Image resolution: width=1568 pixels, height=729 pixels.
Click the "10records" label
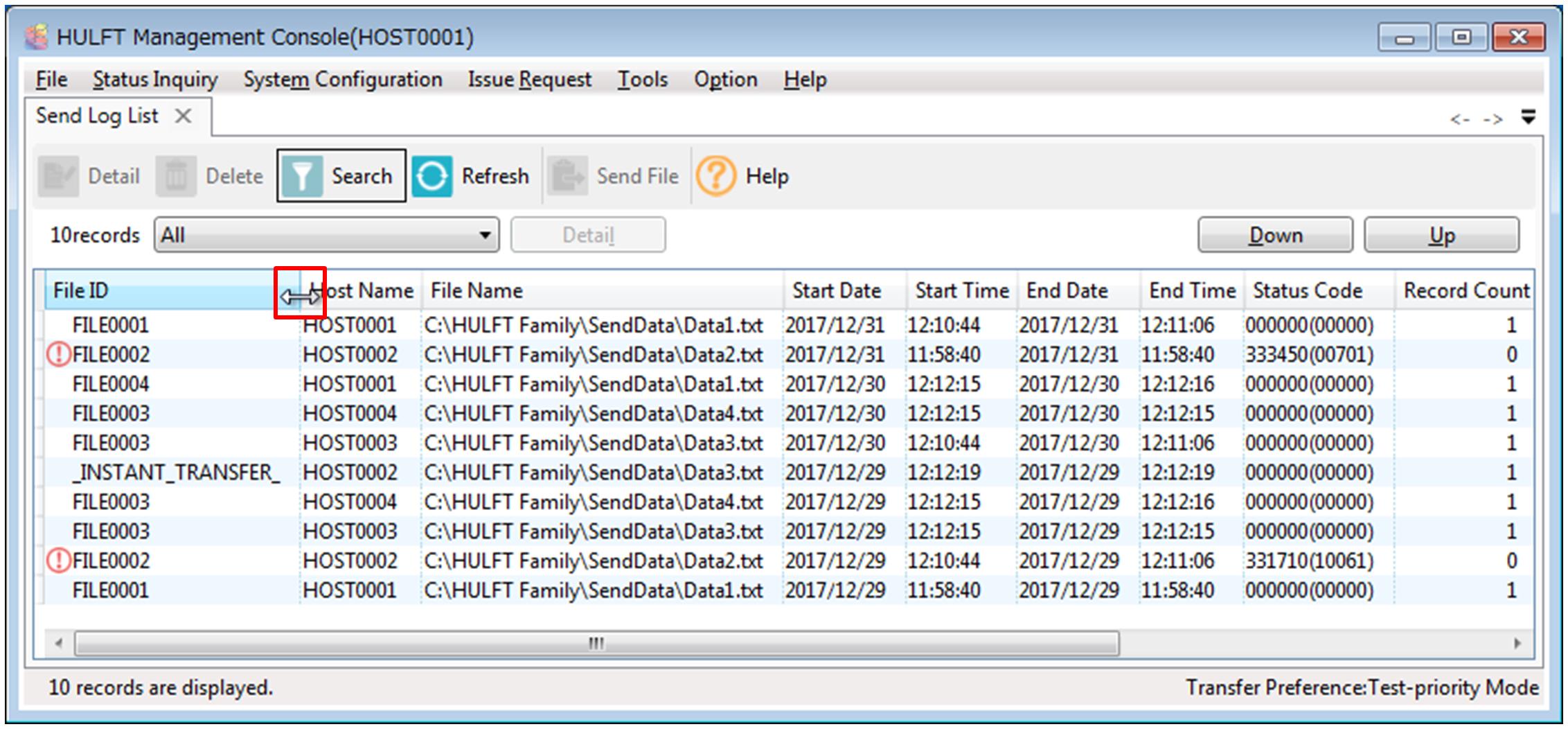tap(95, 236)
